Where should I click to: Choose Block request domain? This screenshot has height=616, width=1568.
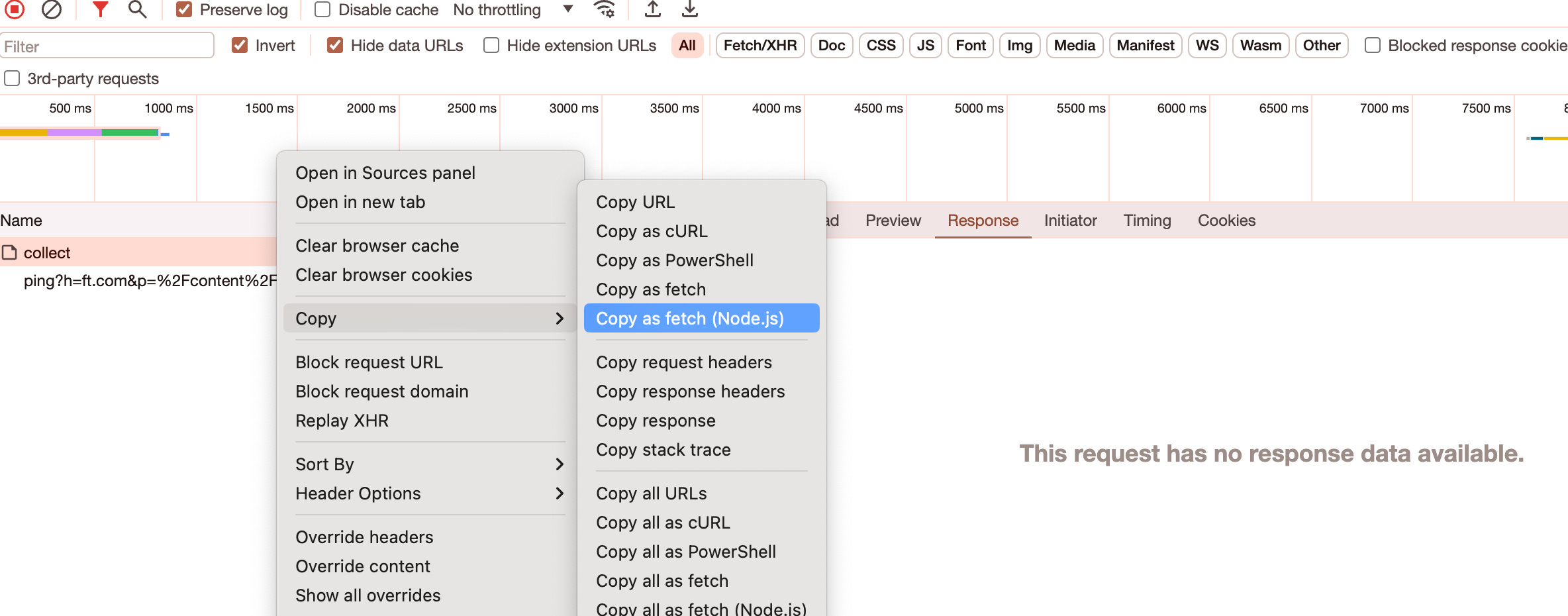pyautogui.click(x=430, y=391)
